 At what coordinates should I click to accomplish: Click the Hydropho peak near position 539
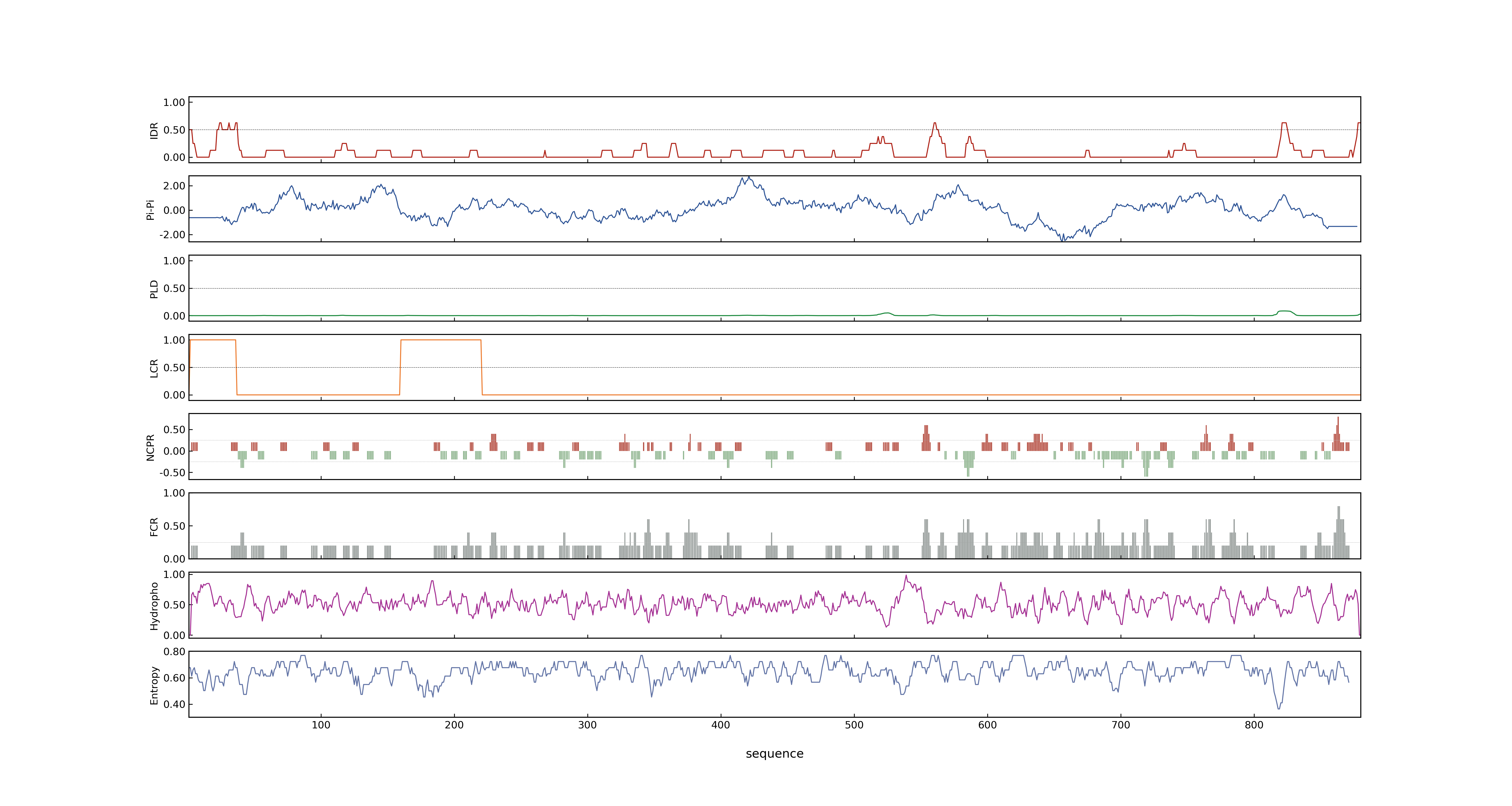pos(906,576)
